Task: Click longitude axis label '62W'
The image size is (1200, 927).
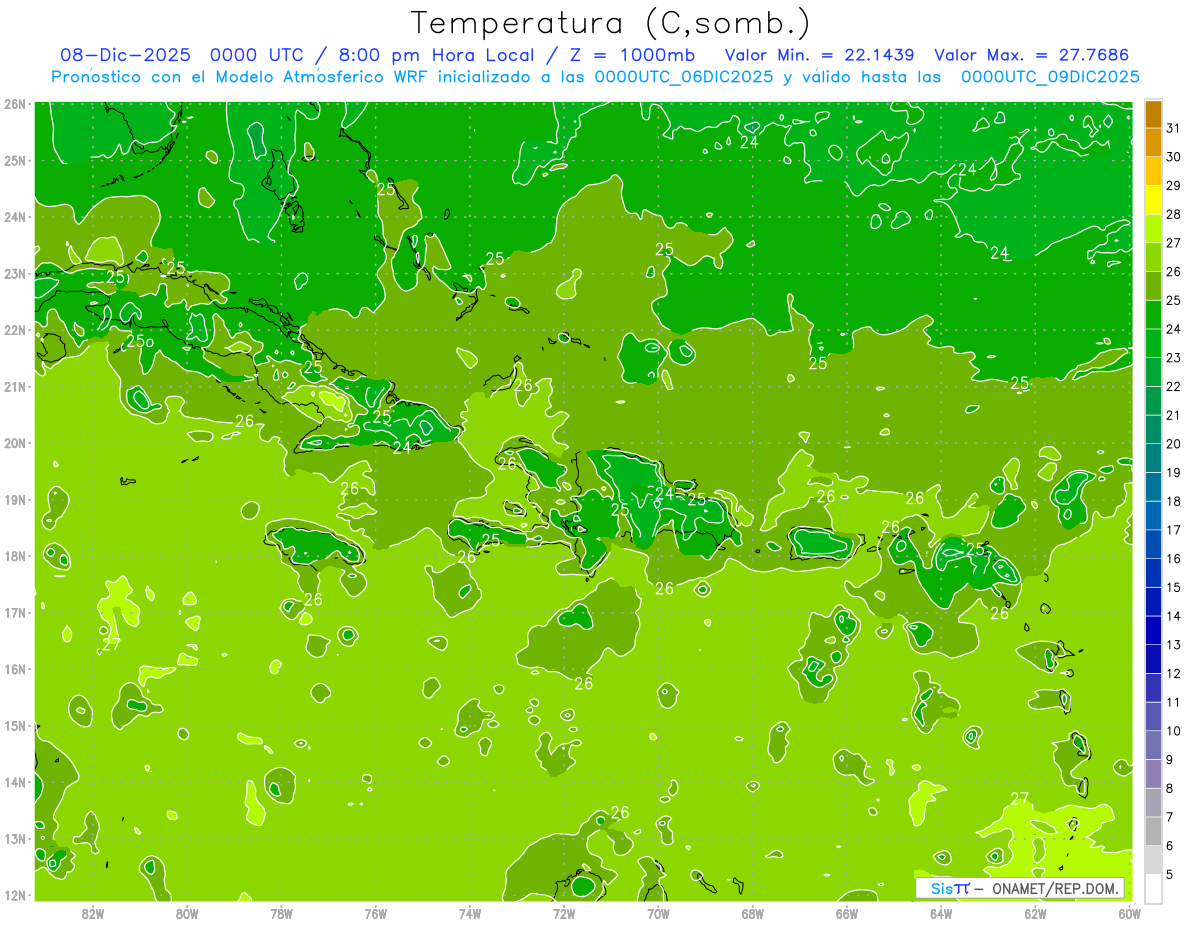Action: pyautogui.click(x=1035, y=913)
